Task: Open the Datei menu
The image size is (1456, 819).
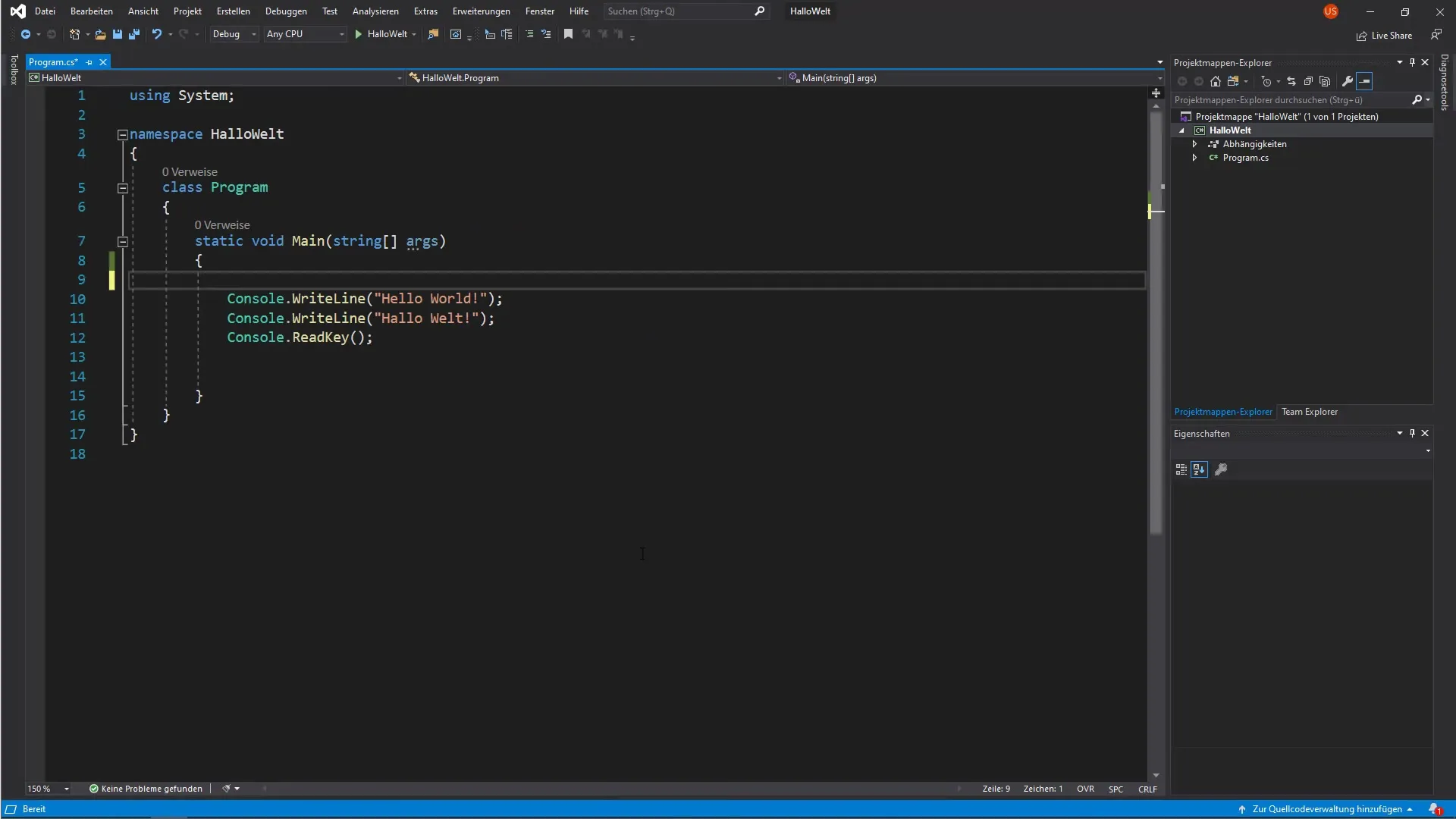Action: 45,11
